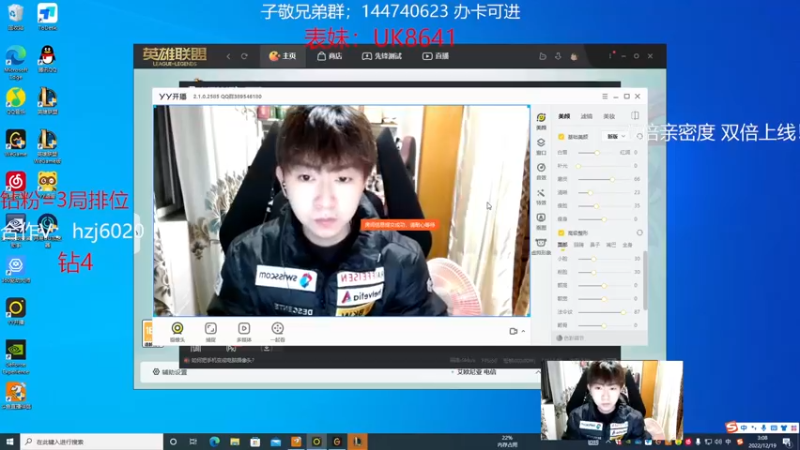Click the taskbar clock showing 2022/12/19
Image resolution: width=800 pixels, height=450 pixels.
762,442
